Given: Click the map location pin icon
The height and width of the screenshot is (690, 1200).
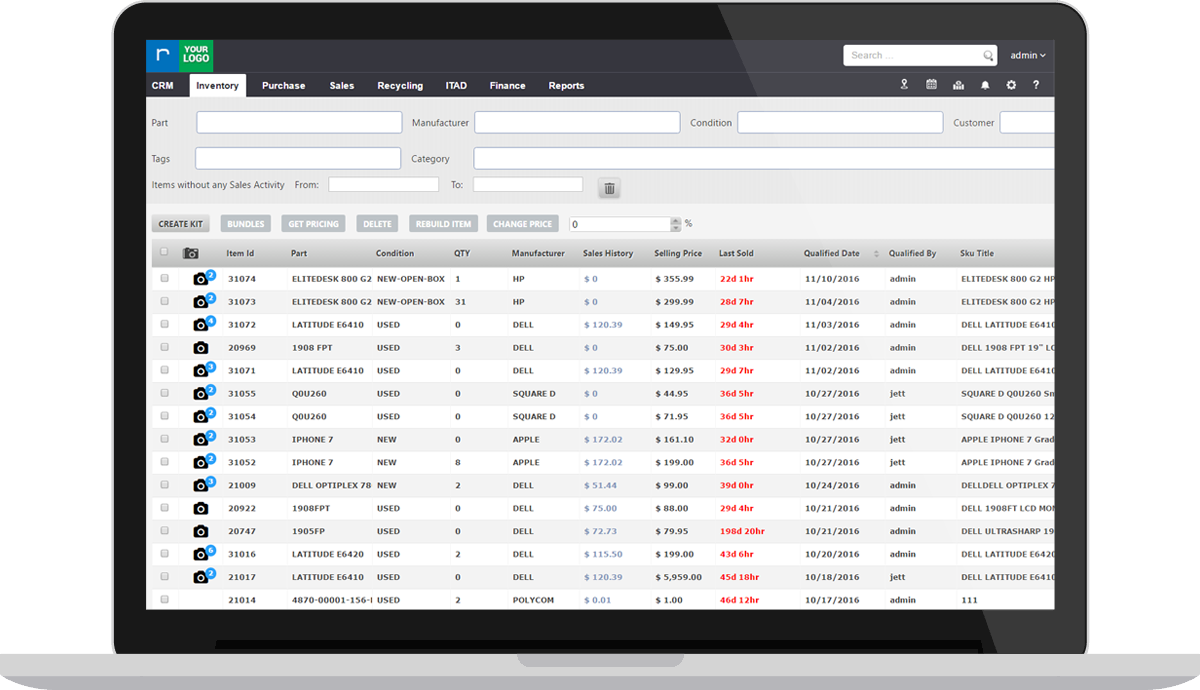Looking at the screenshot, I should pyautogui.click(x=904, y=85).
